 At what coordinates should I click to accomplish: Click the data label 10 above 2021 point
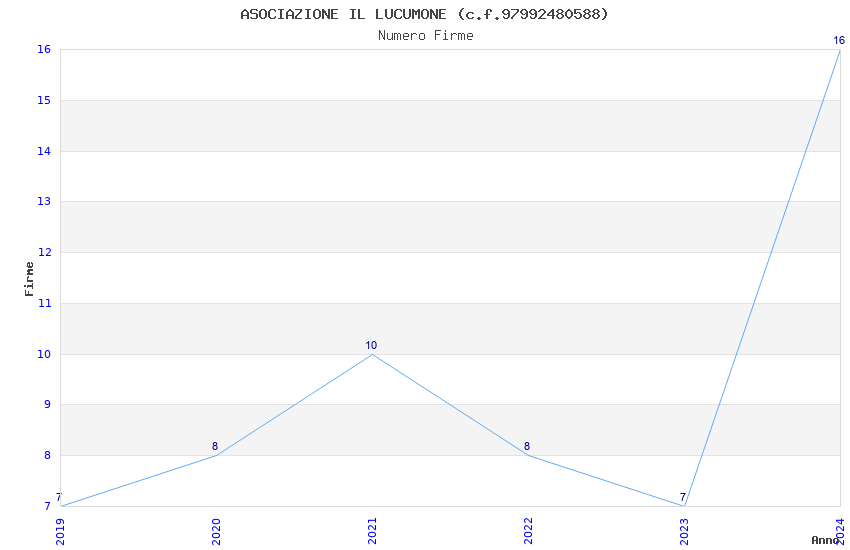(371, 345)
